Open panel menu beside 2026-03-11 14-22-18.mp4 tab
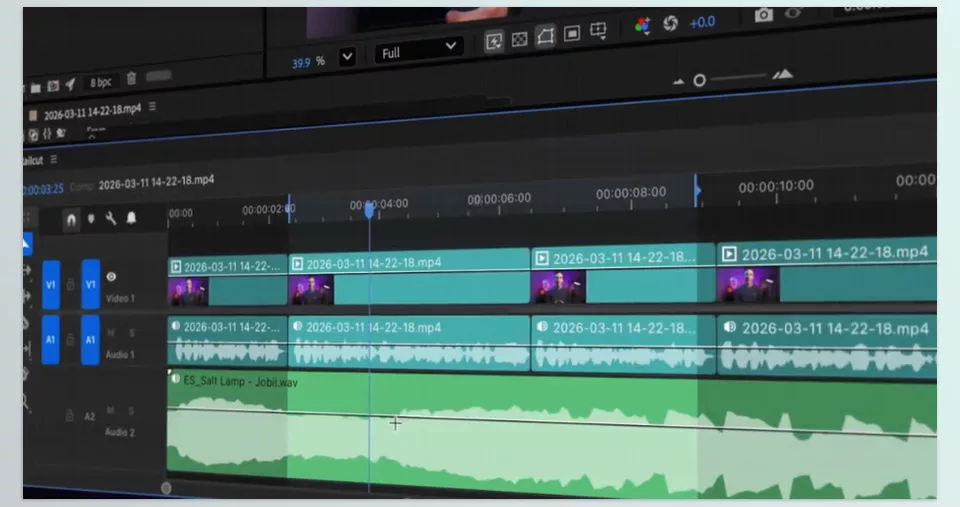Screen dimensions: 960x507 click(x=152, y=107)
